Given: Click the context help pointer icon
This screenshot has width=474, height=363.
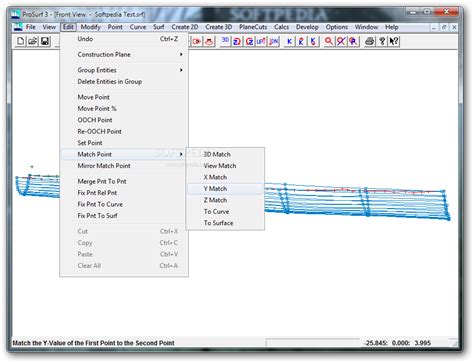Looking at the screenshot, I should [394, 41].
